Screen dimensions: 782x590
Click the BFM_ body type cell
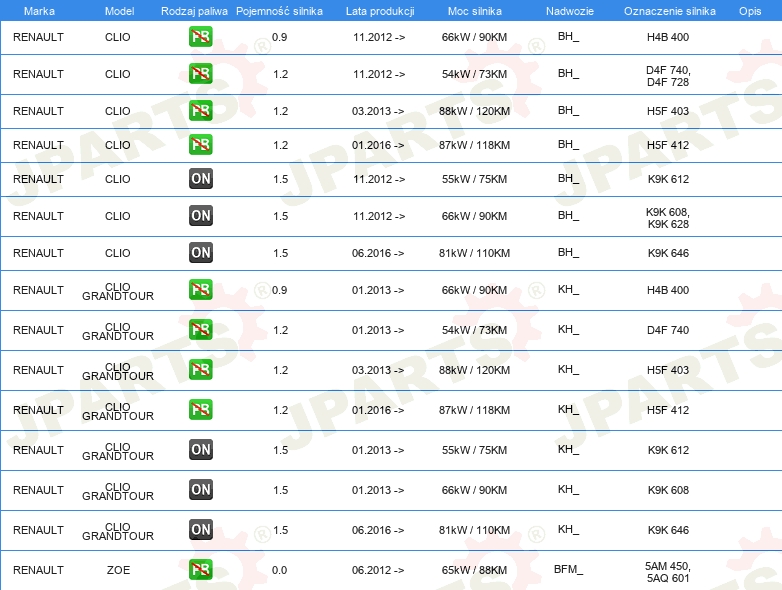(x=568, y=570)
